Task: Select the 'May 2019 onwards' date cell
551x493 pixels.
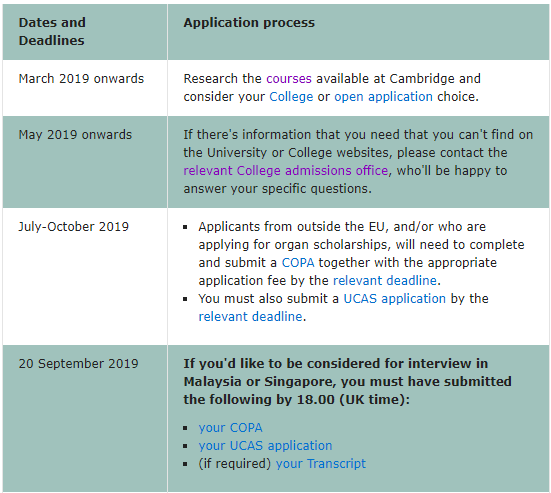Action: [x=75, y=135]
